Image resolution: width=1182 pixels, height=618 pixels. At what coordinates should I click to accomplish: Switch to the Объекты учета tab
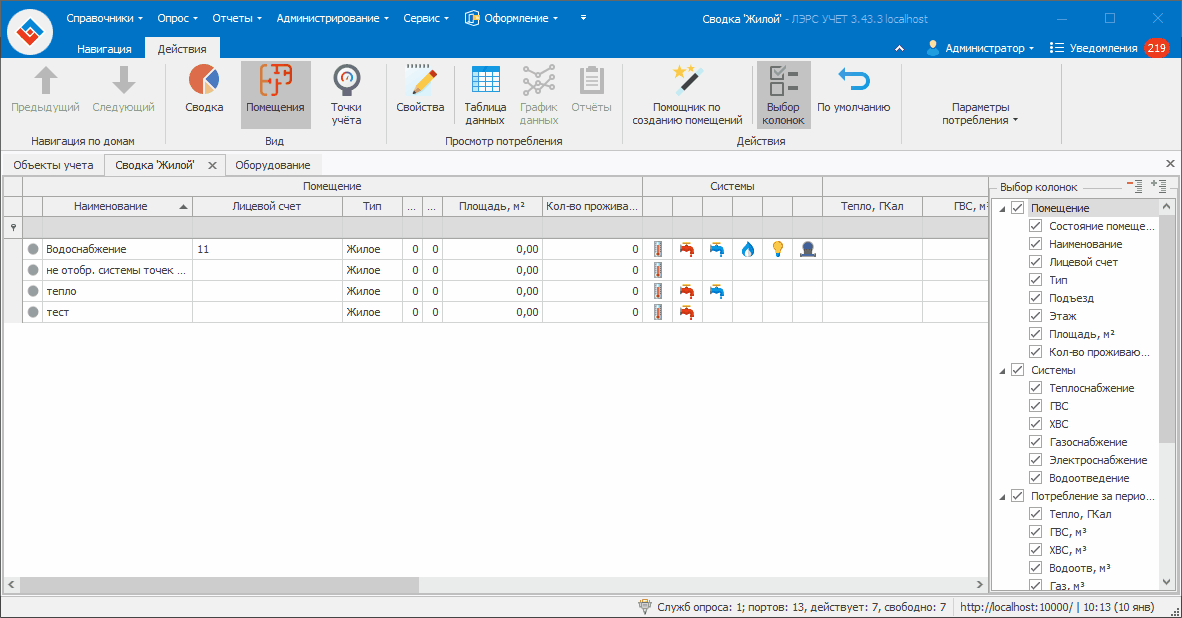tap(54, 165)
